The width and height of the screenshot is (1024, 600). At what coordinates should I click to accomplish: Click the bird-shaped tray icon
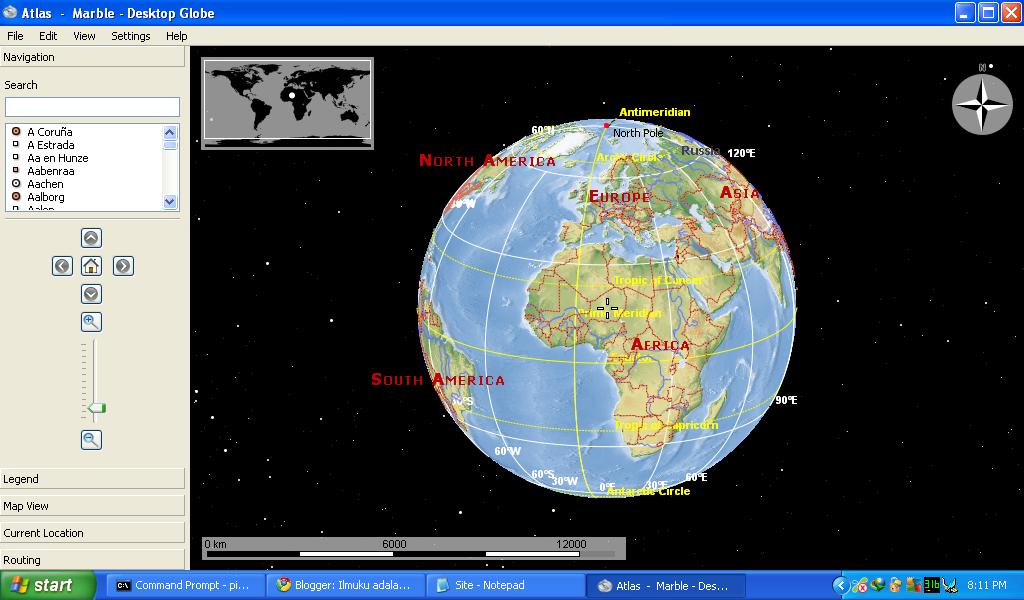click(950, 586)
